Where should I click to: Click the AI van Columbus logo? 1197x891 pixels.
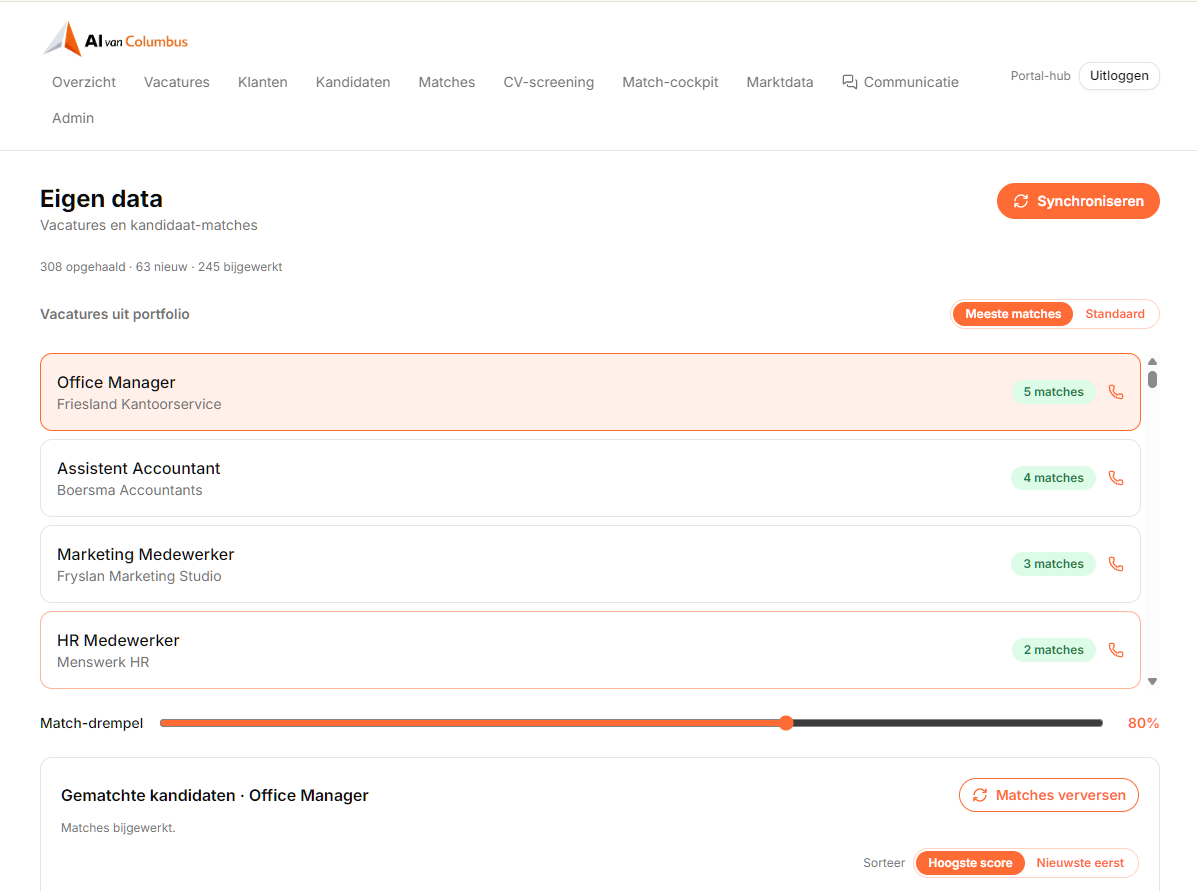pos(115,39)
